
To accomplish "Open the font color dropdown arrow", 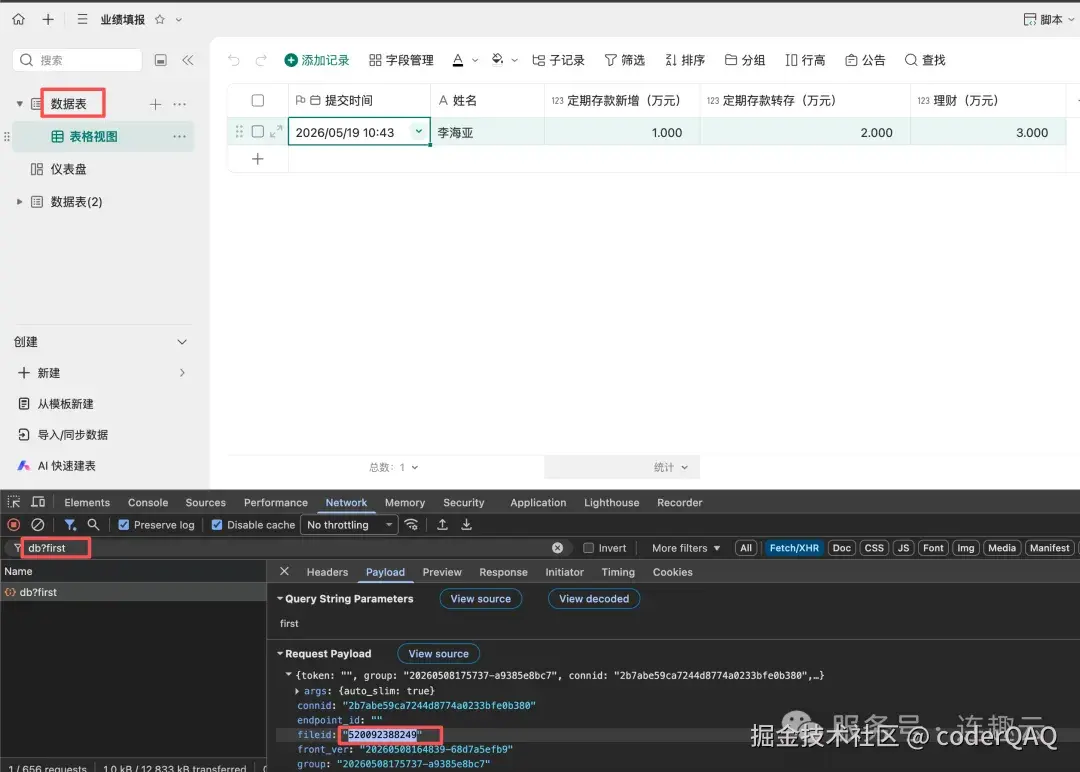I will click(x=475, y=61).
